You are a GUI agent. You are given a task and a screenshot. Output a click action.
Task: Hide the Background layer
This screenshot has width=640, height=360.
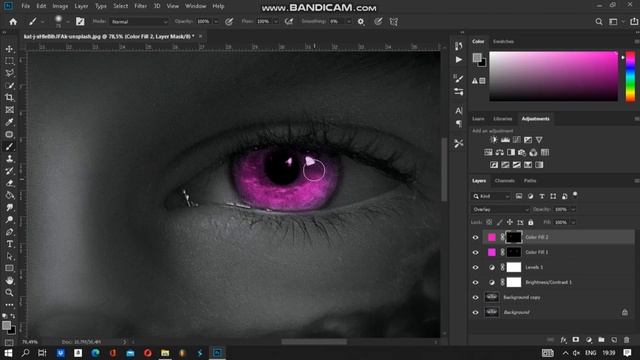coord(475,313)
